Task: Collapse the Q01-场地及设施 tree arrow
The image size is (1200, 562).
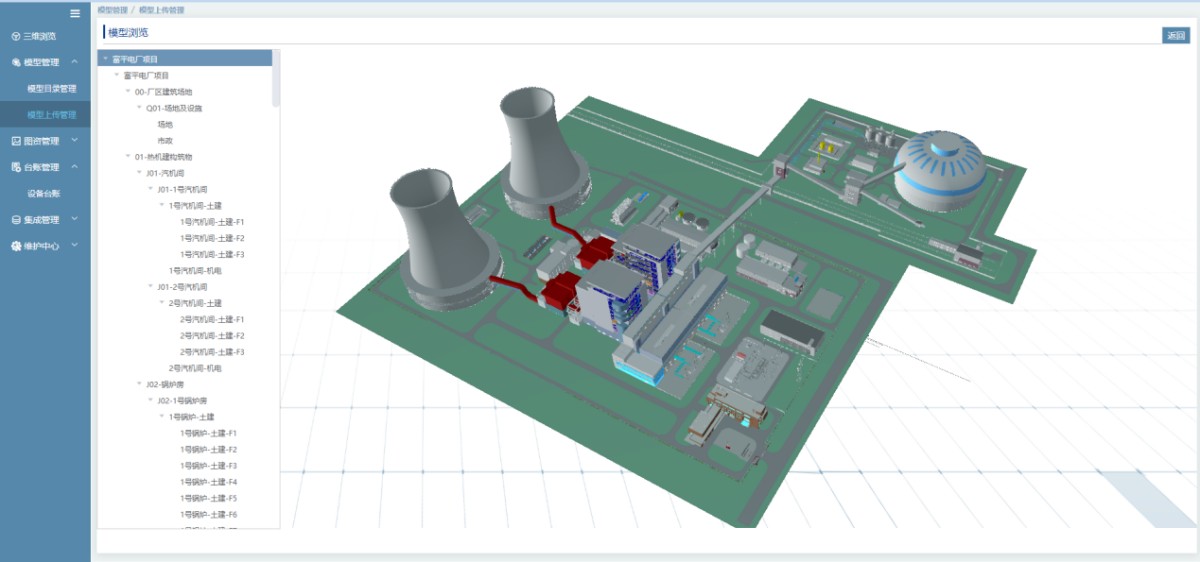Action: point(139,108)
